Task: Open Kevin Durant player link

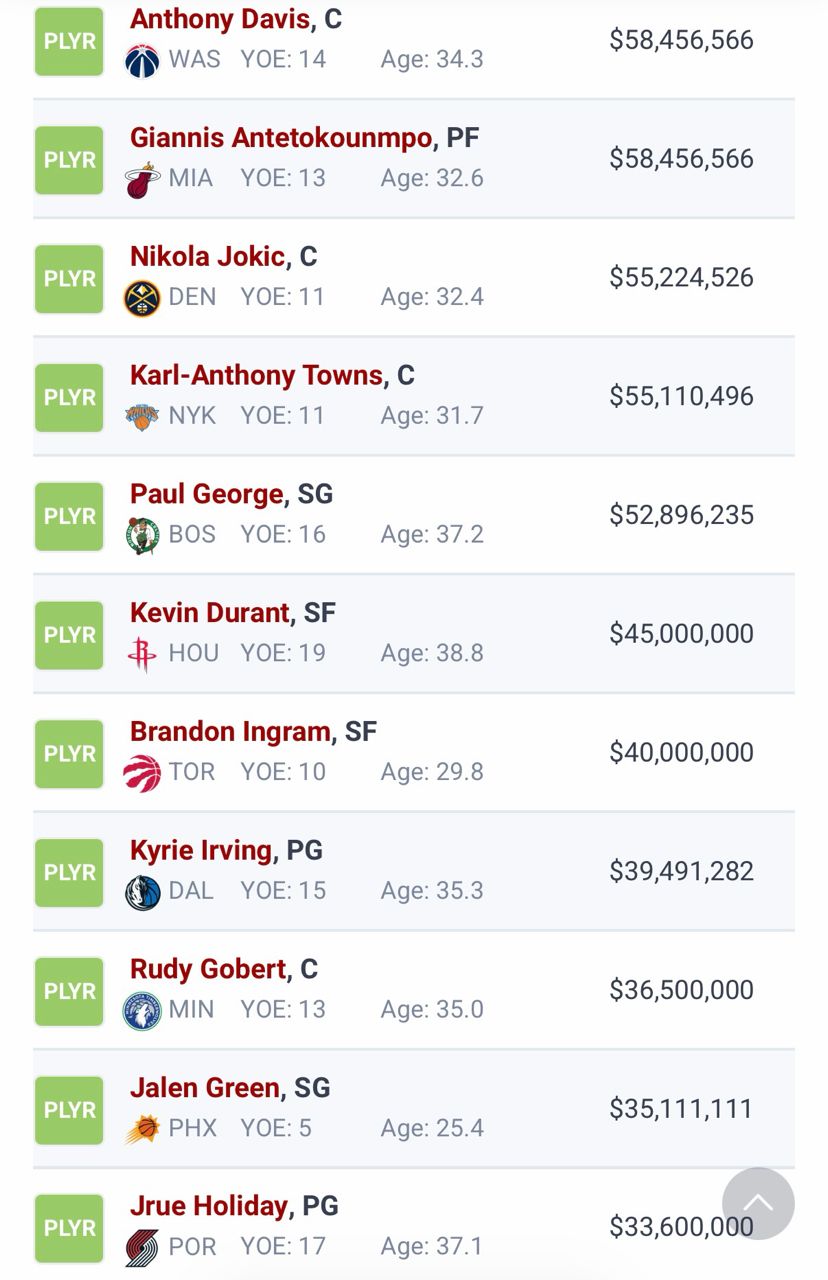Action: coord(210,613)
